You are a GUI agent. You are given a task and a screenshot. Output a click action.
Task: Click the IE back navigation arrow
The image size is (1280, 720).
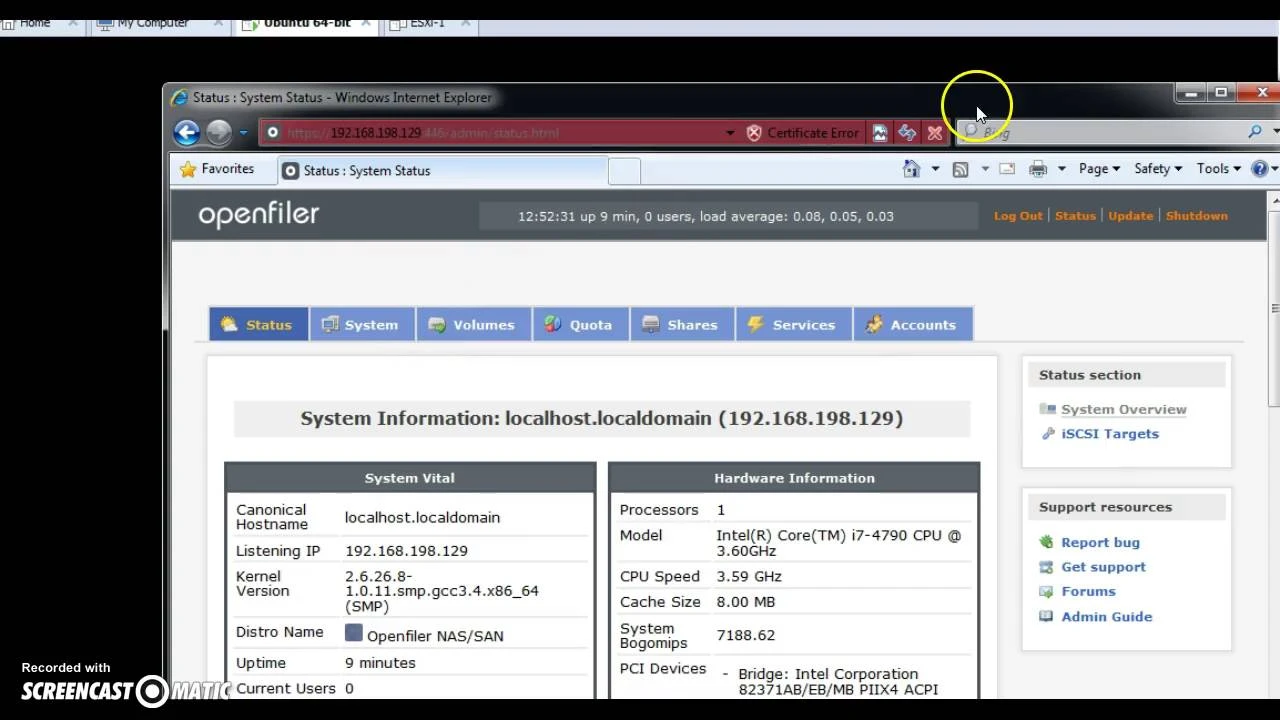(x=187, y=132)
